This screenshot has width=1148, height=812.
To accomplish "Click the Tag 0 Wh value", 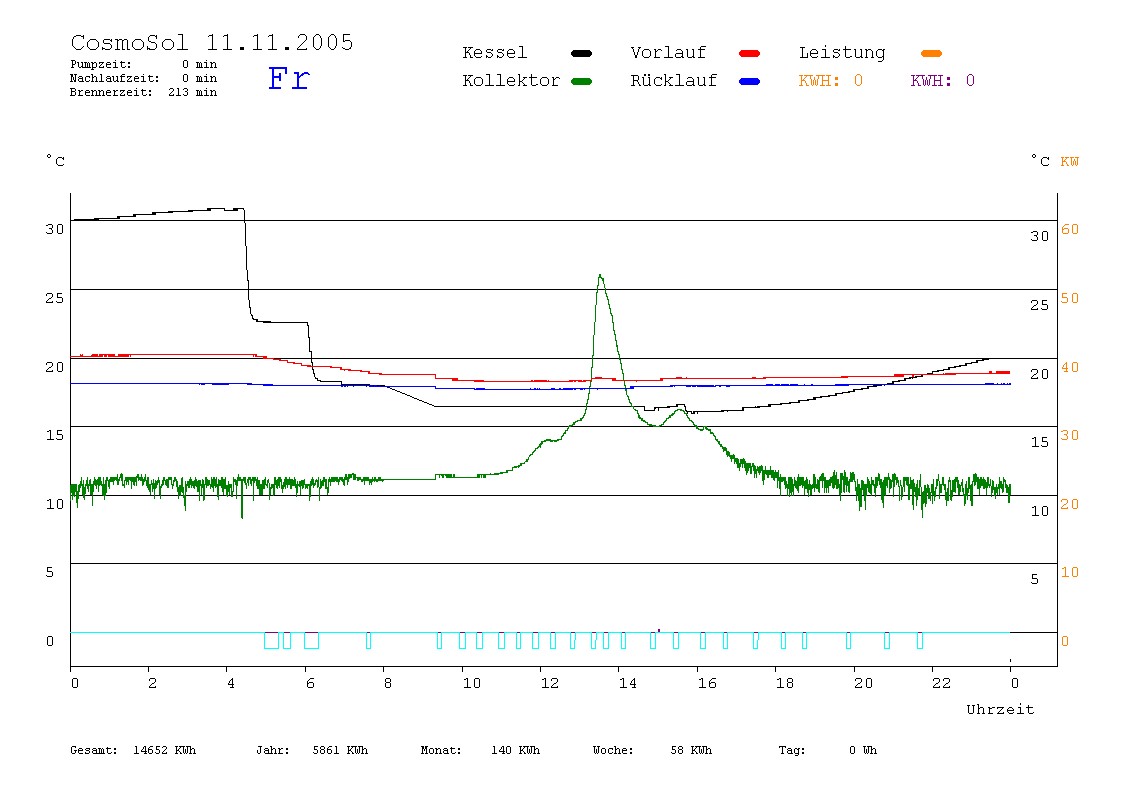I will coord(827,750).
